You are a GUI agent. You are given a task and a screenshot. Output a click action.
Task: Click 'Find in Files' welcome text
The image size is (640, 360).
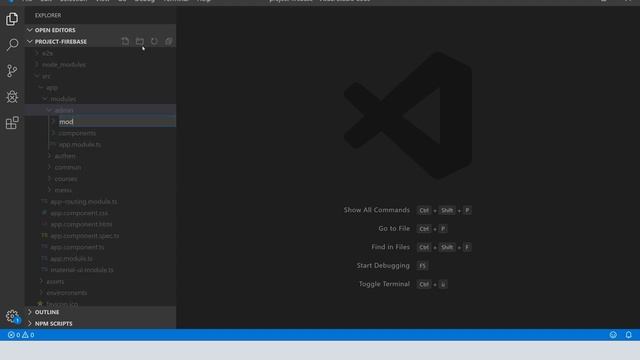coord(390,247)
